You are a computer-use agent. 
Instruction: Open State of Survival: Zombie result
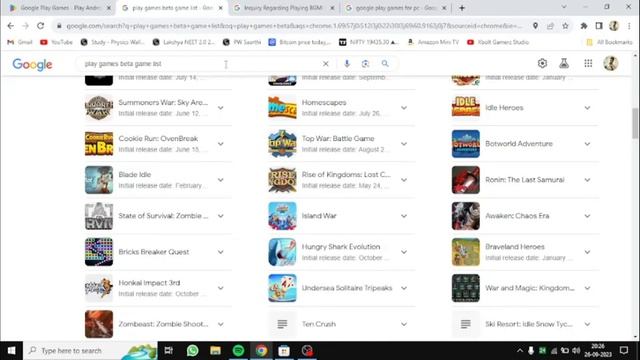163,216
